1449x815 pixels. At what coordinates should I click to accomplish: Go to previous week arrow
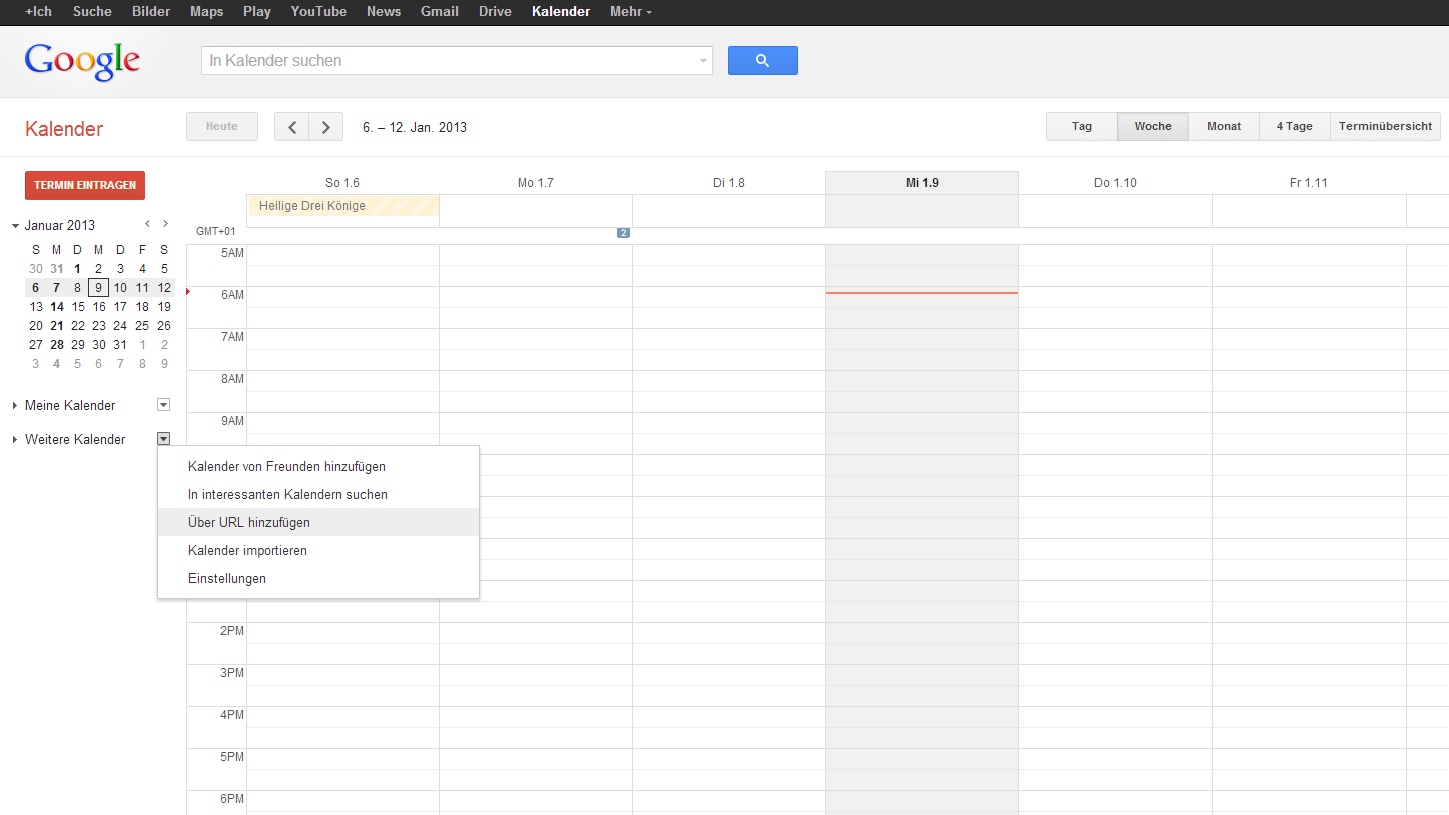pos(291,127)
